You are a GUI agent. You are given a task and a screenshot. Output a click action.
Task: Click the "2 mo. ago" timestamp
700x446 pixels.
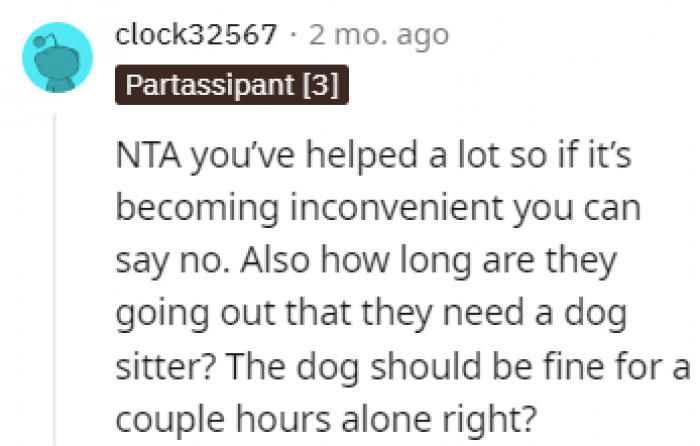[x=378, y=36]
